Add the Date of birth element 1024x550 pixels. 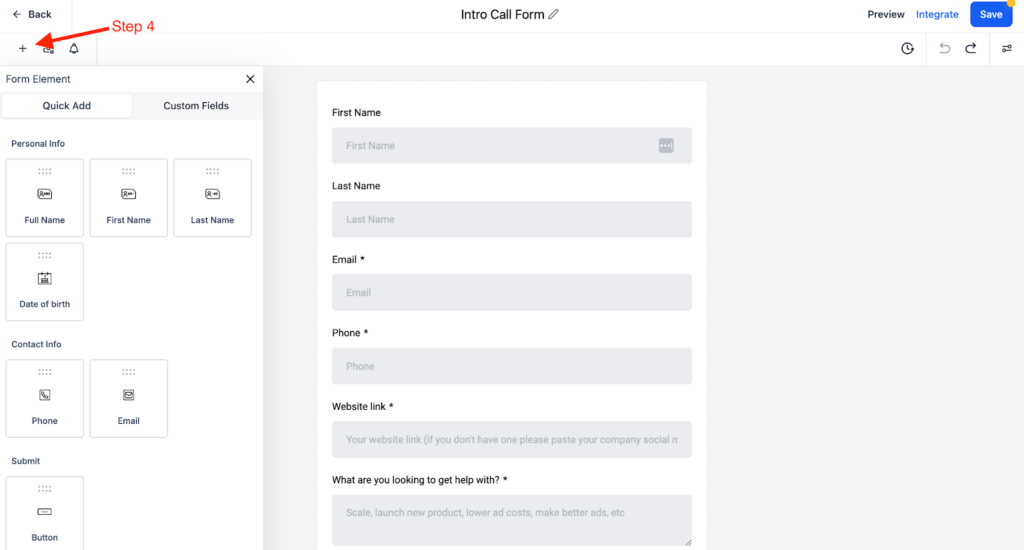pos(44,282)
